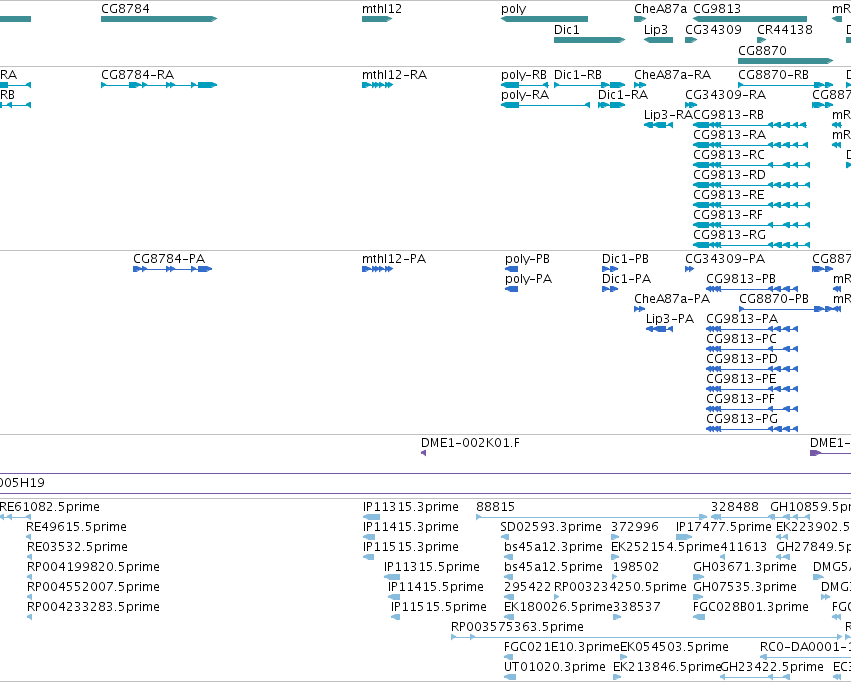Select the Lip3 gene glyph
This screenshot has width=851, height=682.
(658, 40)
